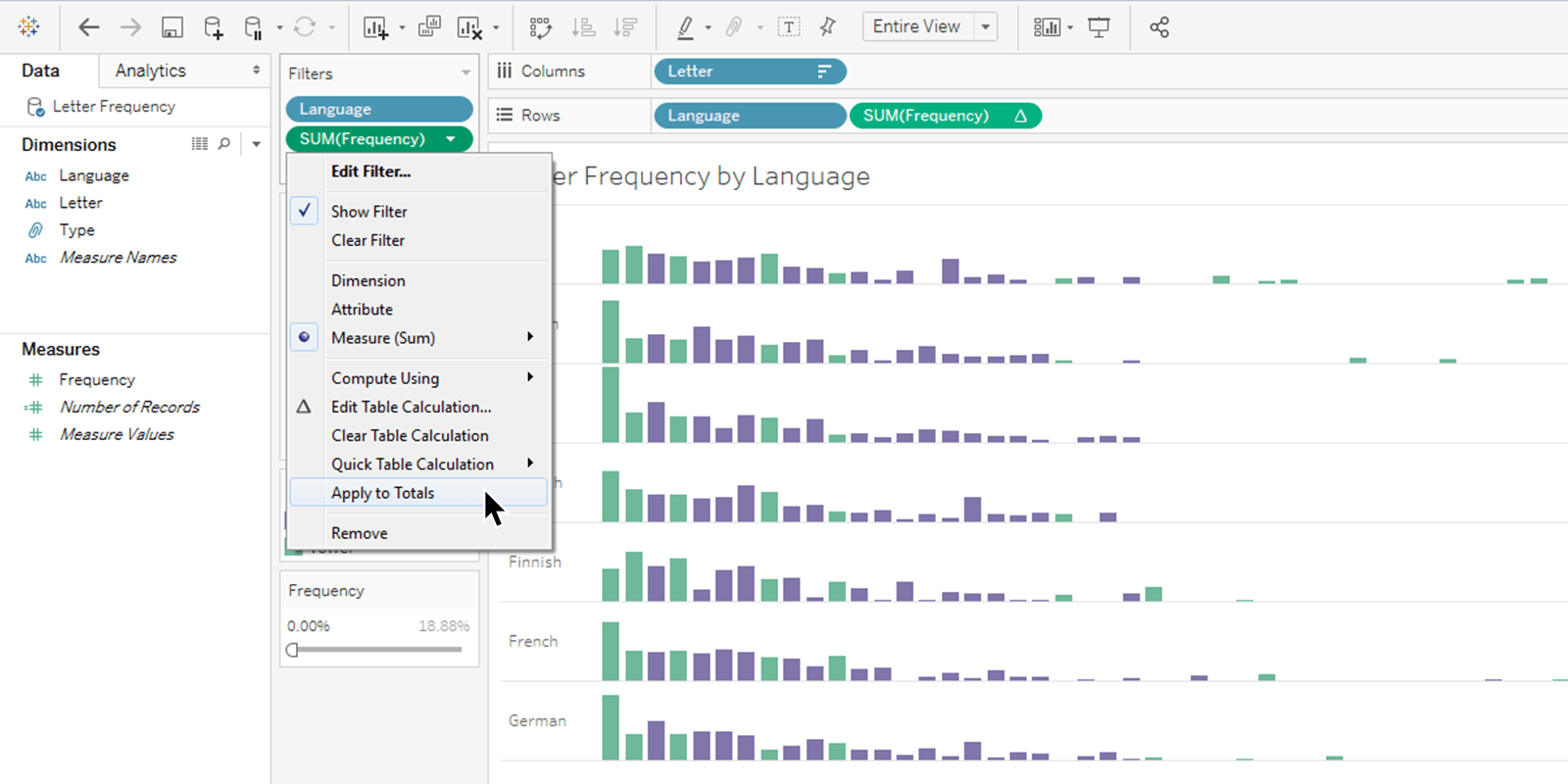The image size is (1568, 784).
Task: Choose Edit Table Calculation... menu entry
Action: (x=411, y=407)
